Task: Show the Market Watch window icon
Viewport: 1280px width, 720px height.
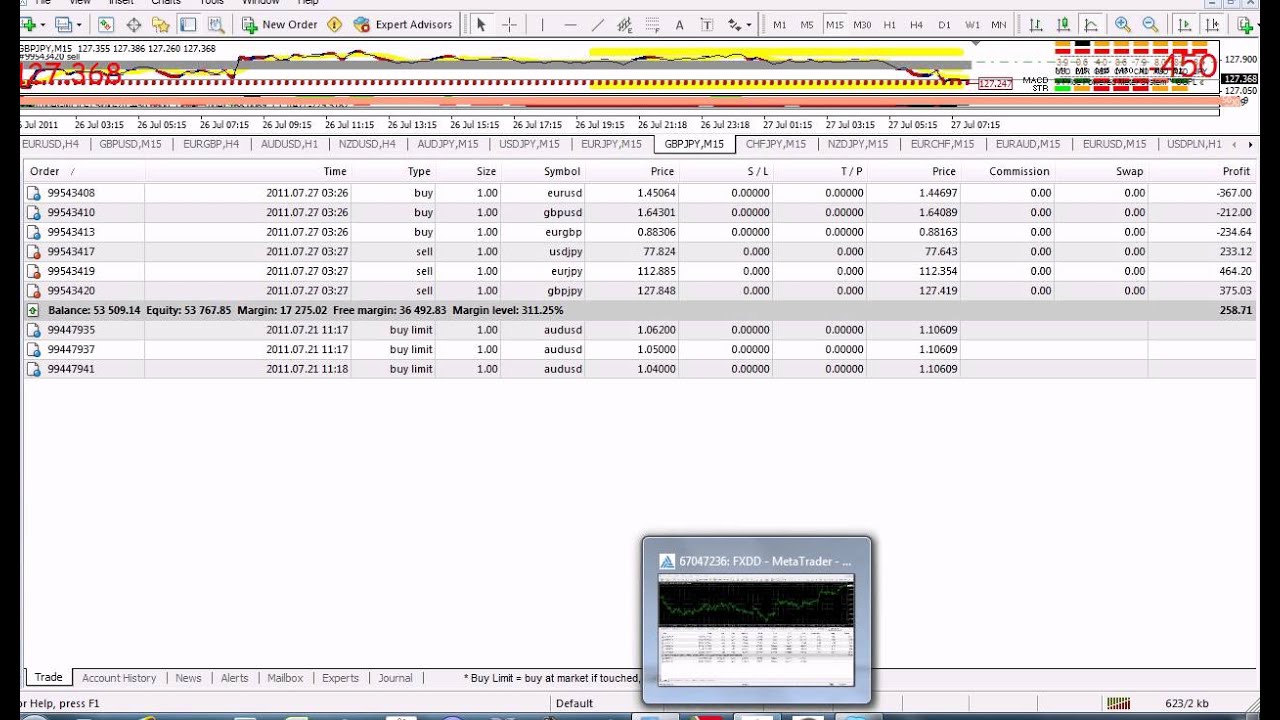Action: [x=106, y=24]
